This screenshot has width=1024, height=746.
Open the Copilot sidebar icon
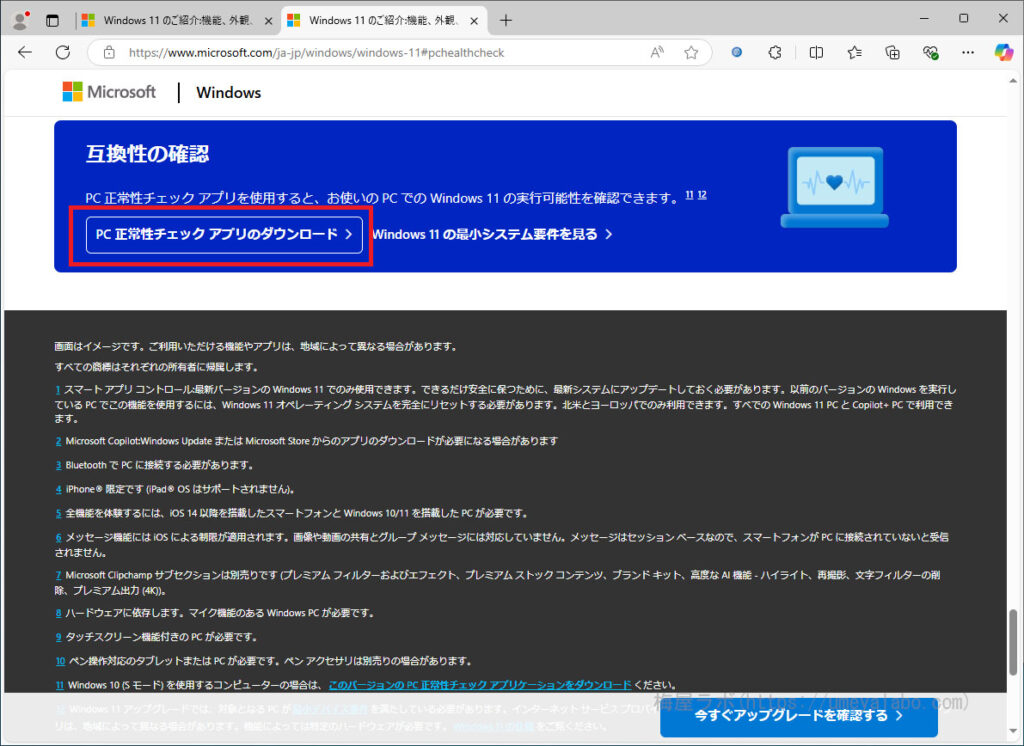click(1004, 52)
